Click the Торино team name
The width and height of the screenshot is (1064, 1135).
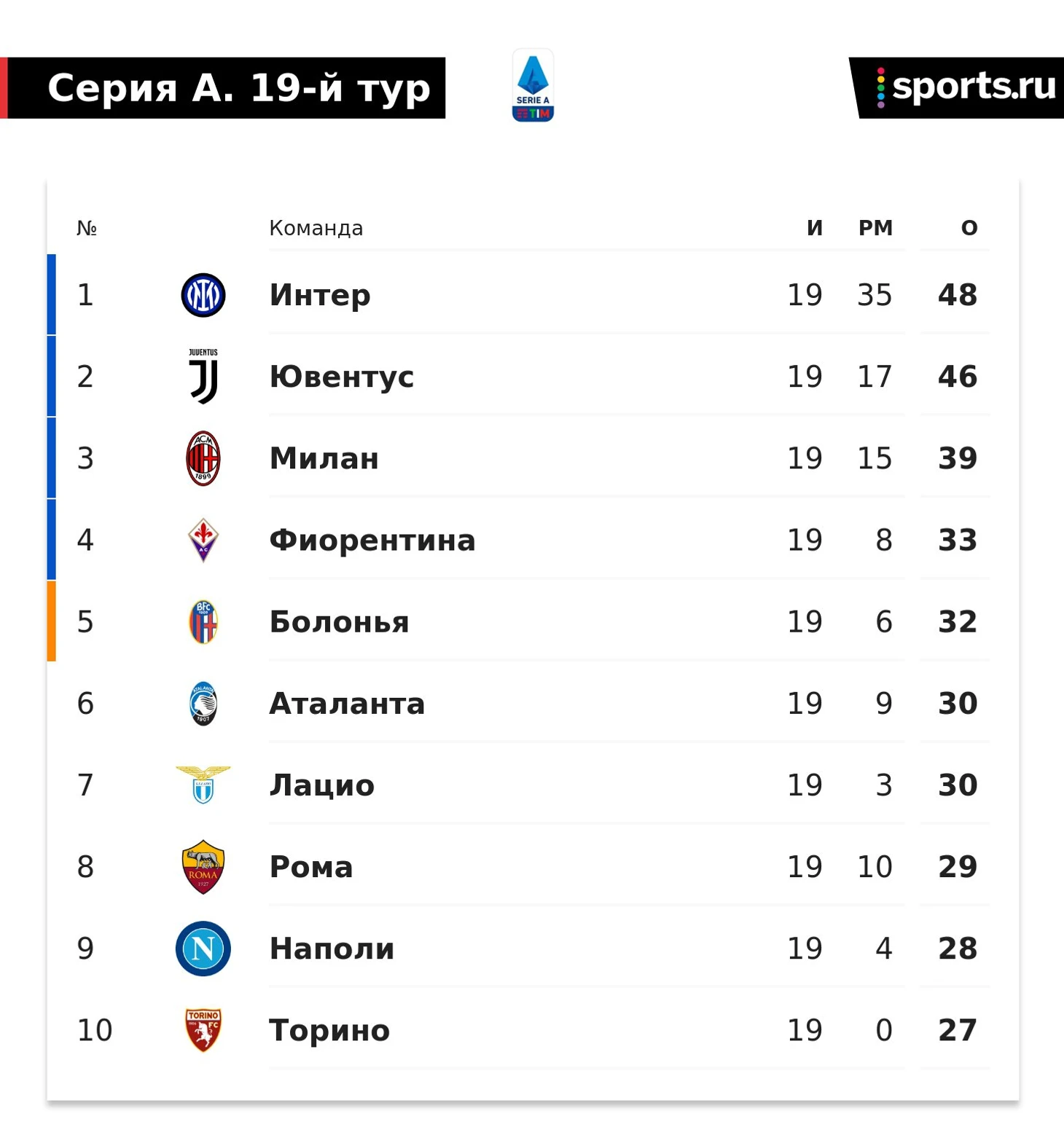[x=330, y=1030]
